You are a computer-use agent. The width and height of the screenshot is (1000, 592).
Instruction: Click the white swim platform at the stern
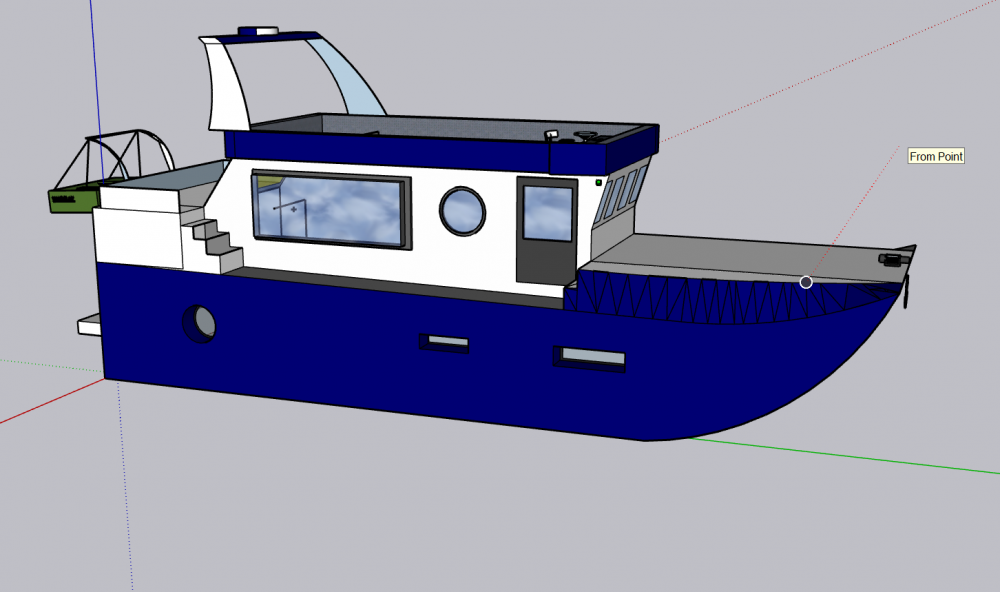(89, 325)
